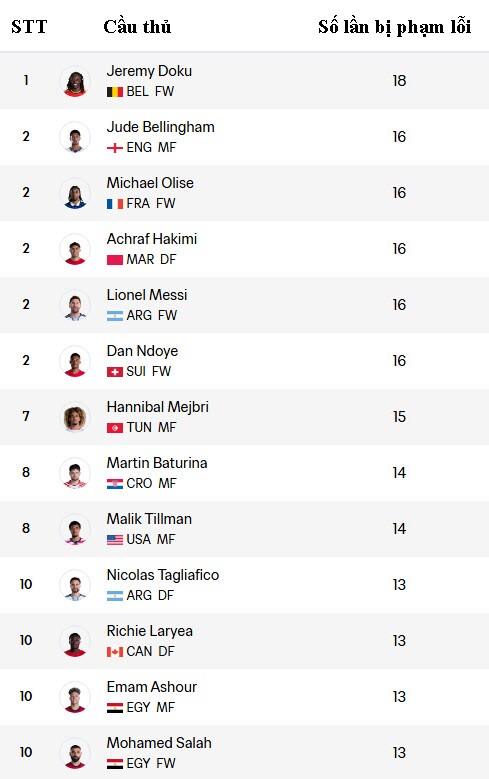Click Emam Ashour's avatar photo
This screenshot has width=489, height=779.
click(75, 697)
